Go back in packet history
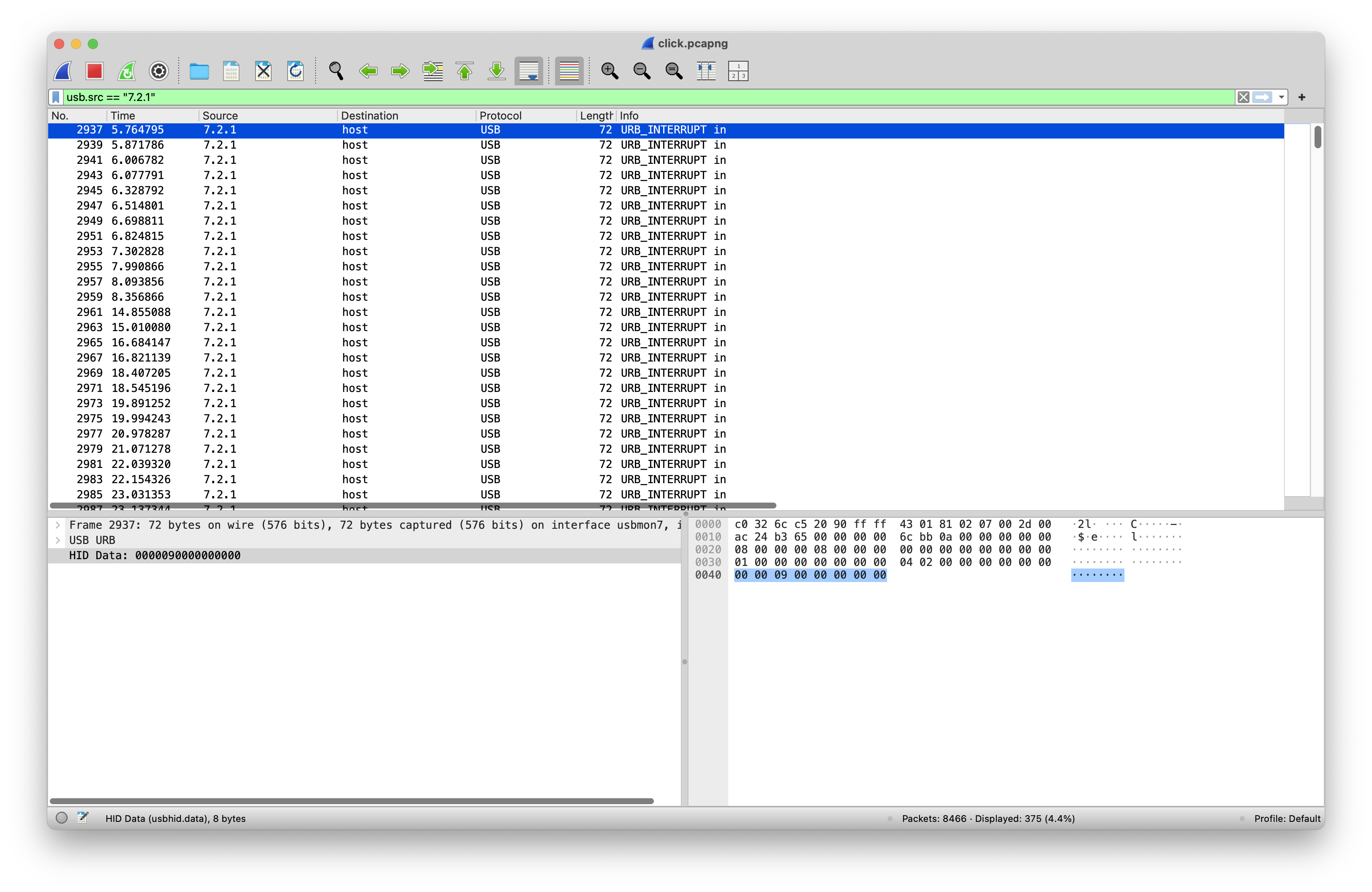 coord(368,71)
